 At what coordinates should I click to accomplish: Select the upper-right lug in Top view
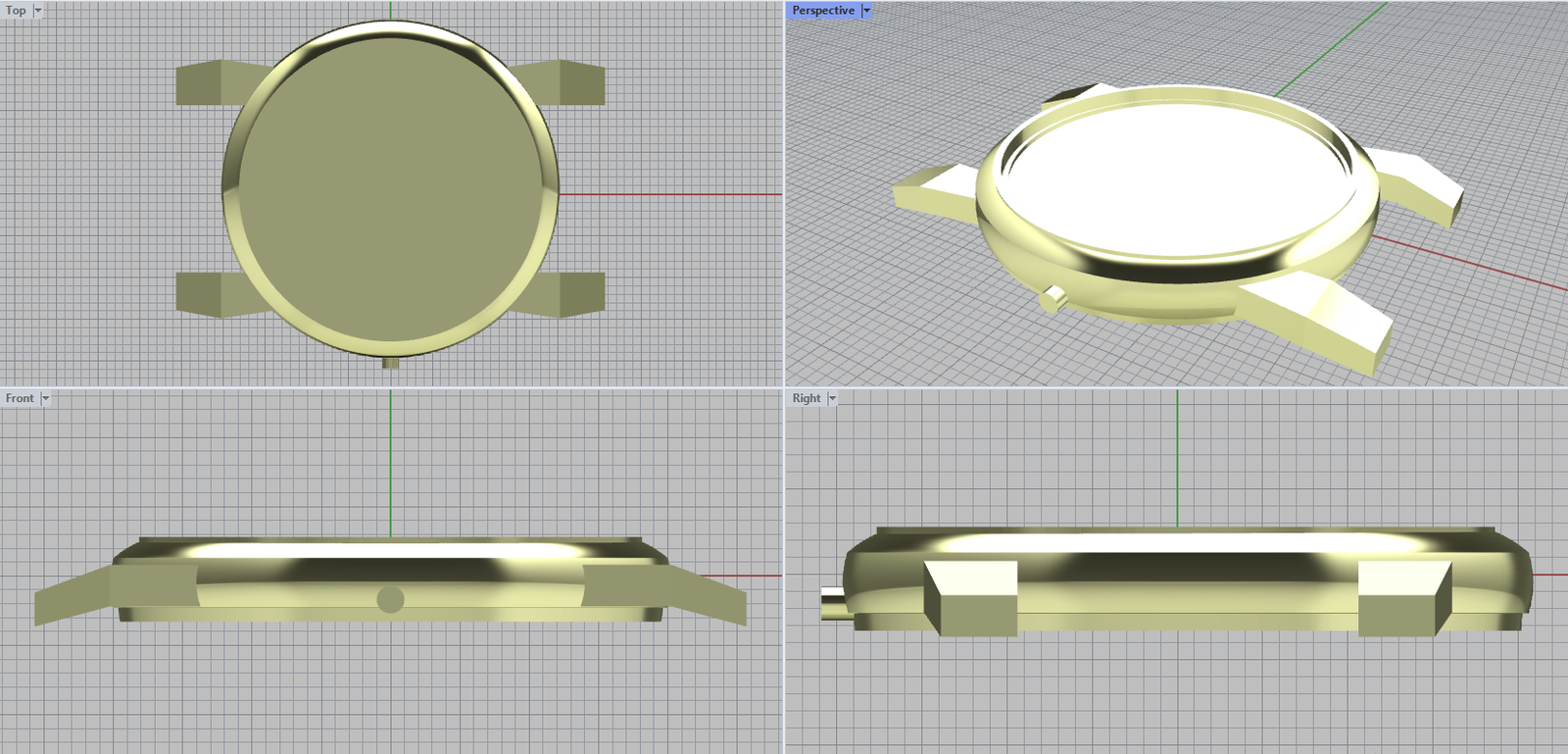(x=578, y=83)
